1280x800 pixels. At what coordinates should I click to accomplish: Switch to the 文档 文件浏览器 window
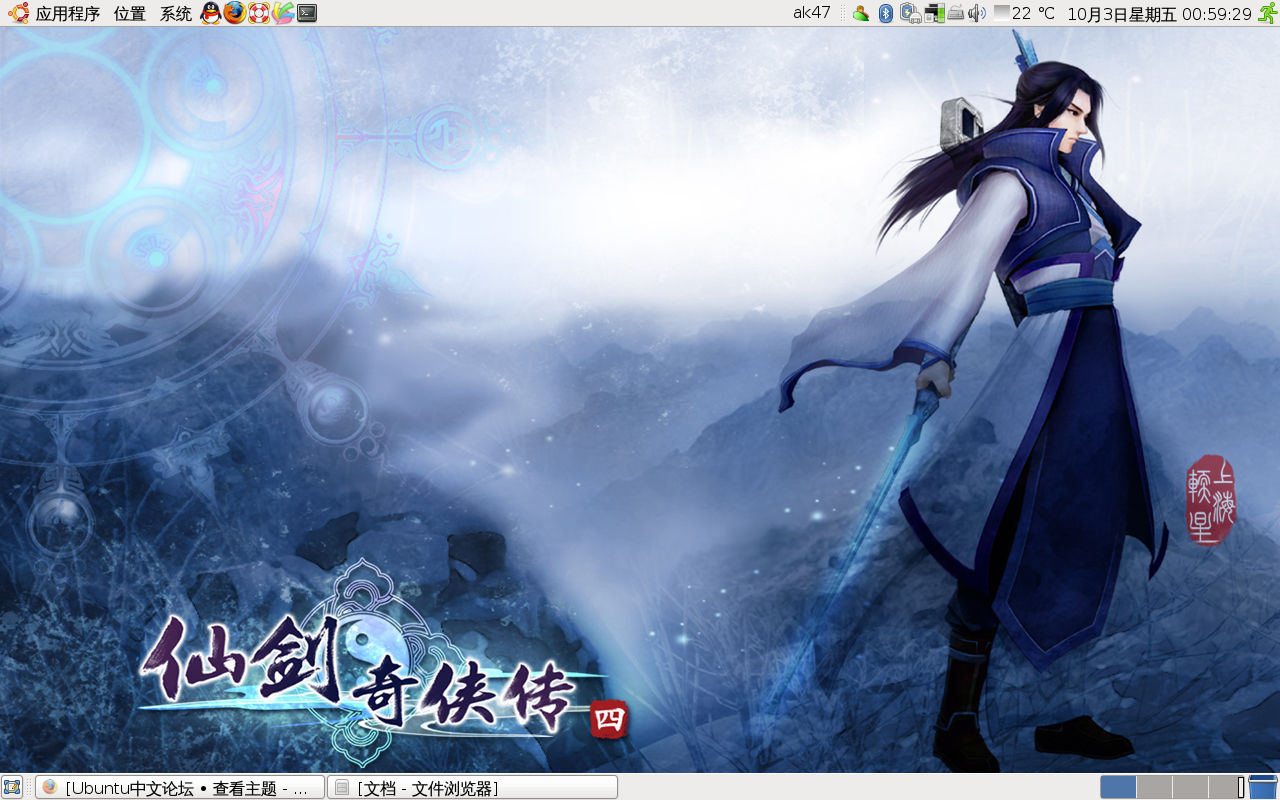472,787
